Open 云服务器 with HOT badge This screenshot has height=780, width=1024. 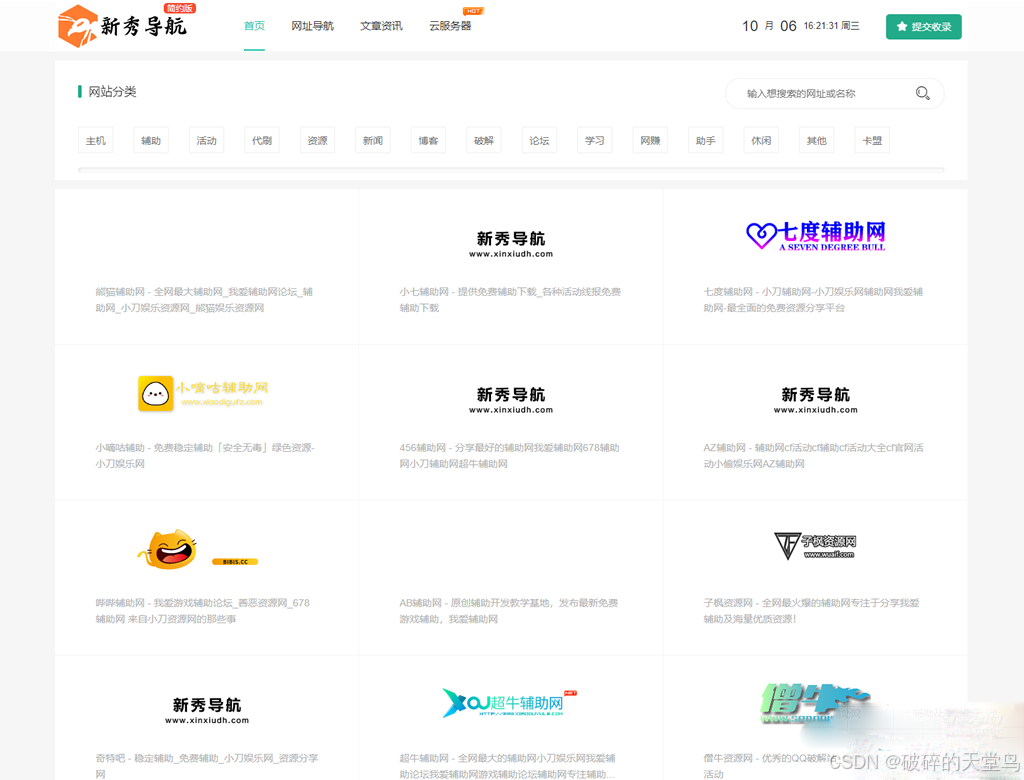click(x=450, y=26)
